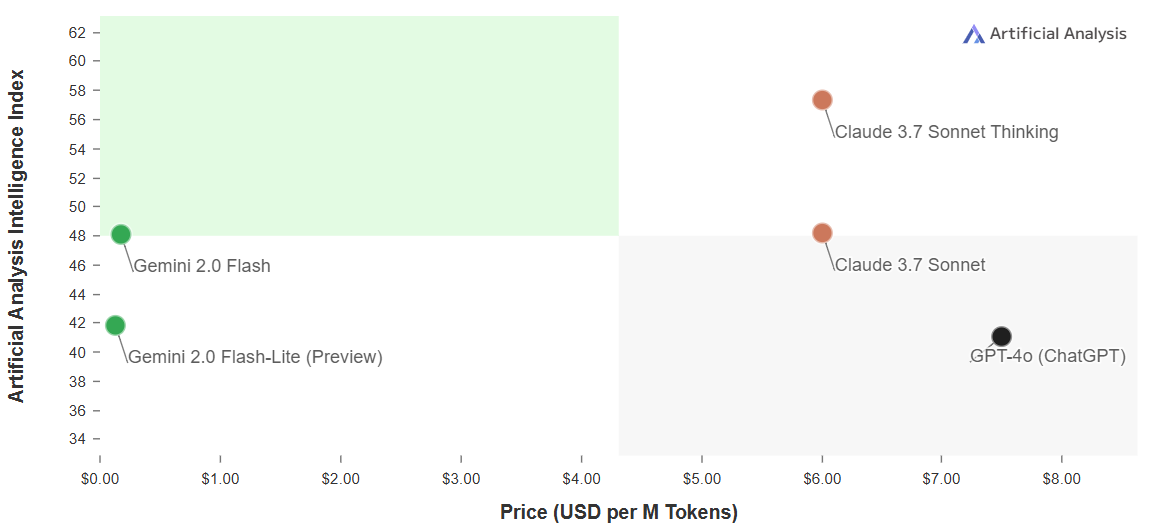The height and width of the screenshot is (530, 1172).
Task: Select the Claude 3.7 Sonnet orange dot
Action: coord(822,232)
